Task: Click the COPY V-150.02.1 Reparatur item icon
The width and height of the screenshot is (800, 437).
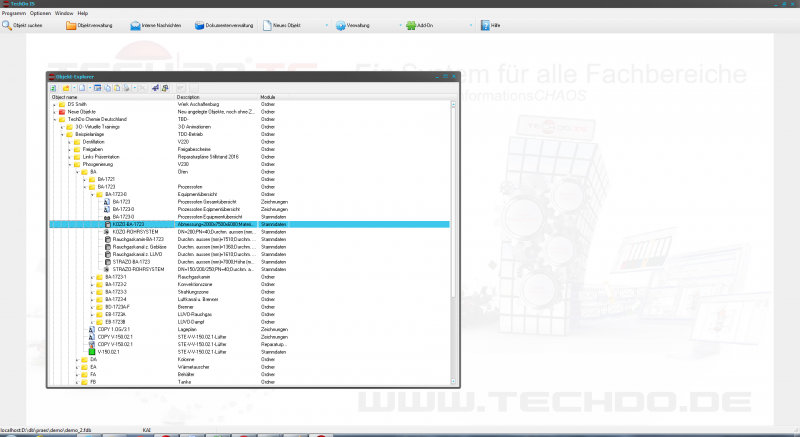Action: pyautogui.click(x=92, y=345)
